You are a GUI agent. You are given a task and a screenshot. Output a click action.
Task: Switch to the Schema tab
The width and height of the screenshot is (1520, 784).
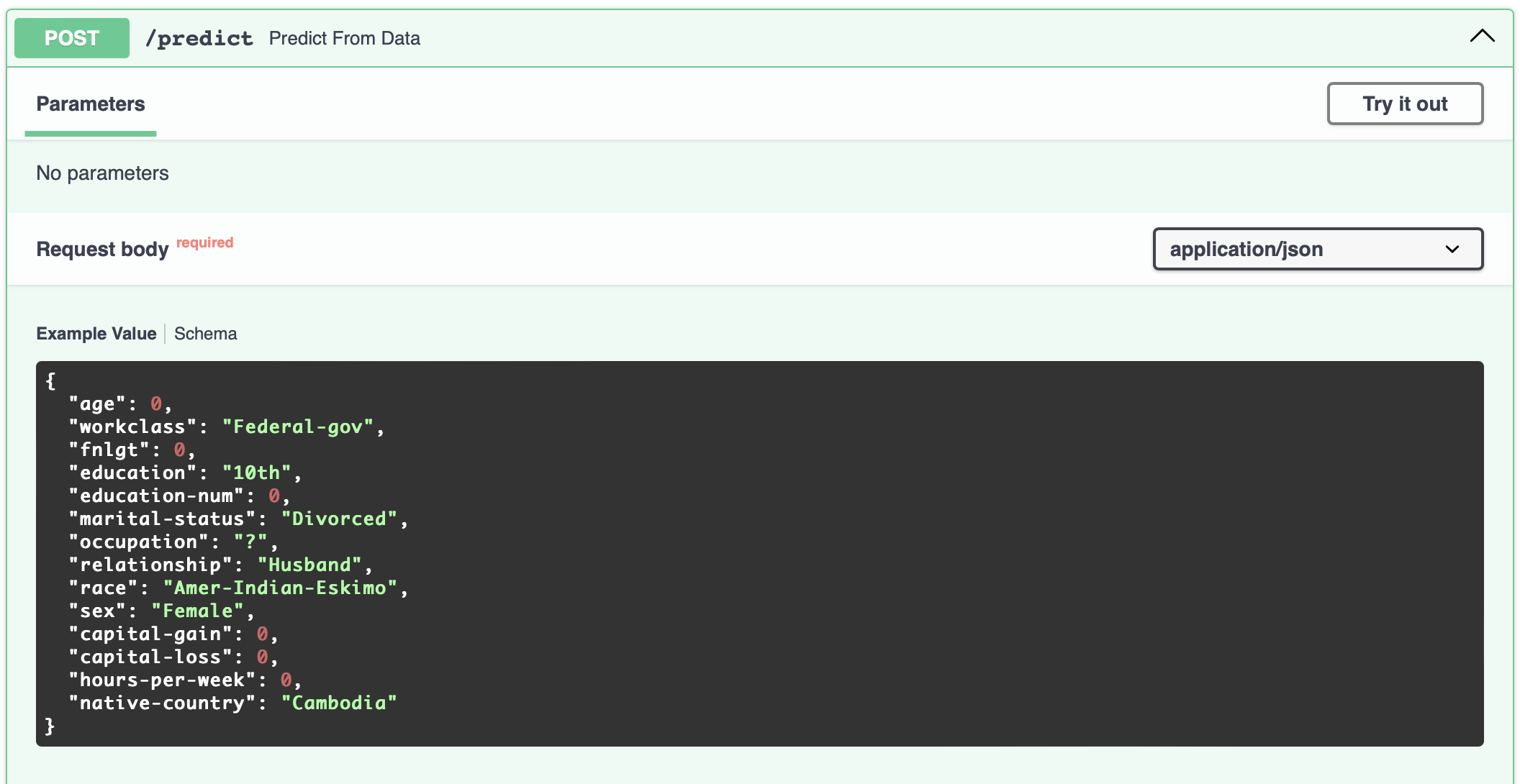[205, 334]
